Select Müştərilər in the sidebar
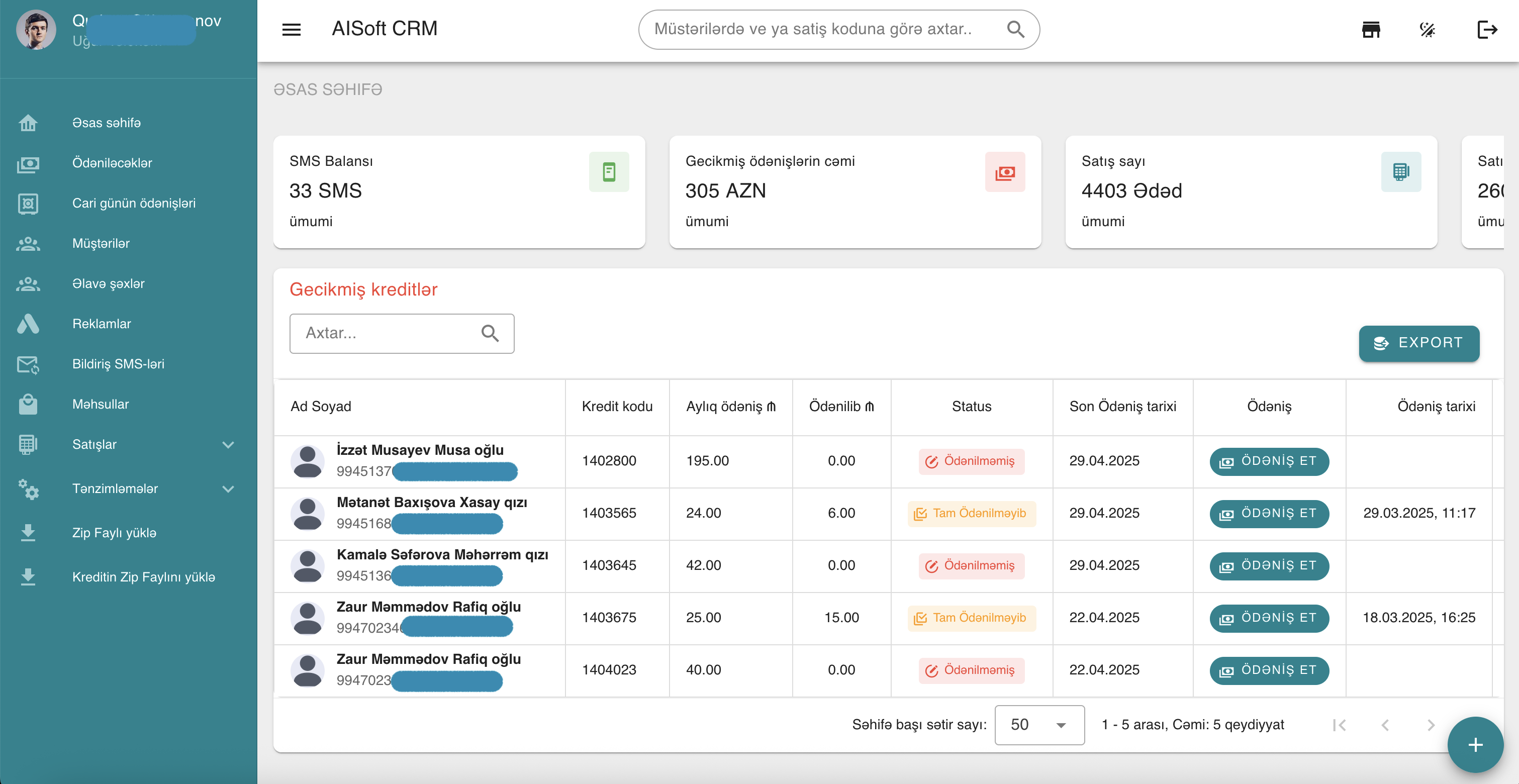 (x=129, y=243)
